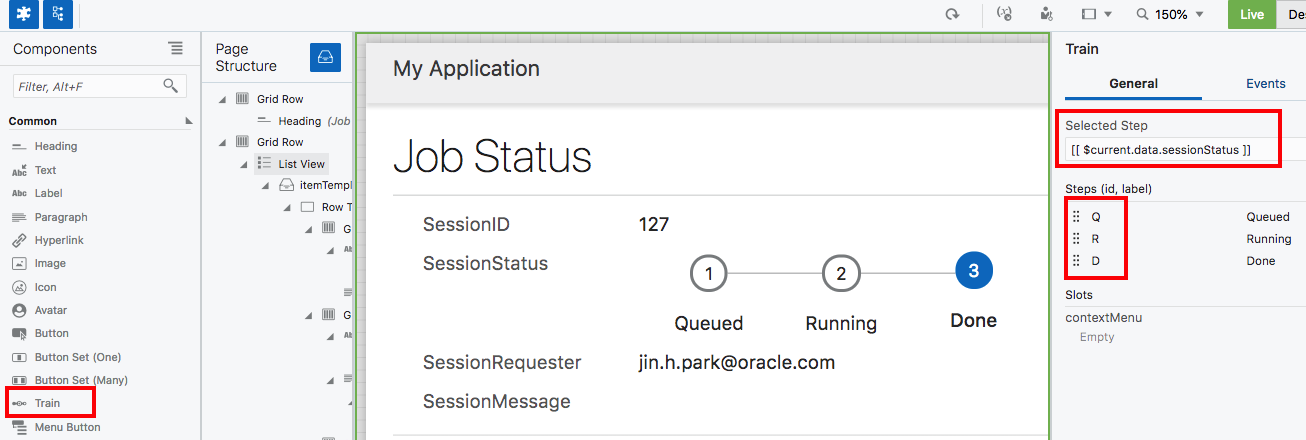Click the reload page arrow icon

953,14
